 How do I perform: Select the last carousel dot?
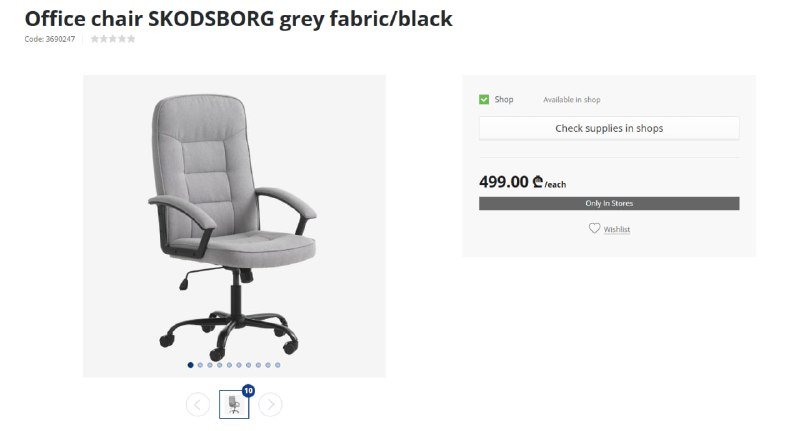(278, 365)
